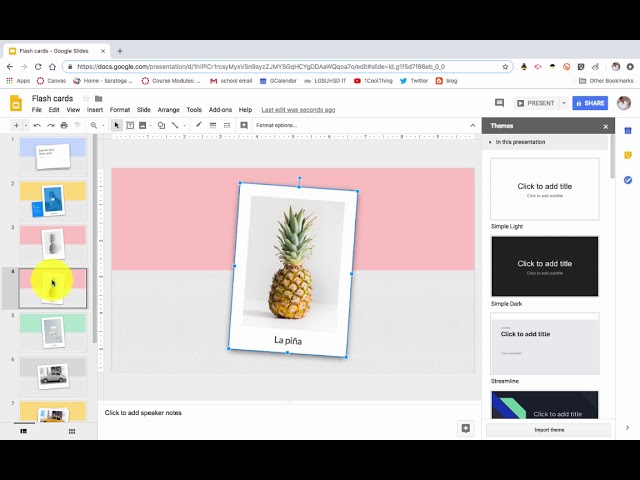Open the Keep notes side panel icon

(x=628, y=155)
